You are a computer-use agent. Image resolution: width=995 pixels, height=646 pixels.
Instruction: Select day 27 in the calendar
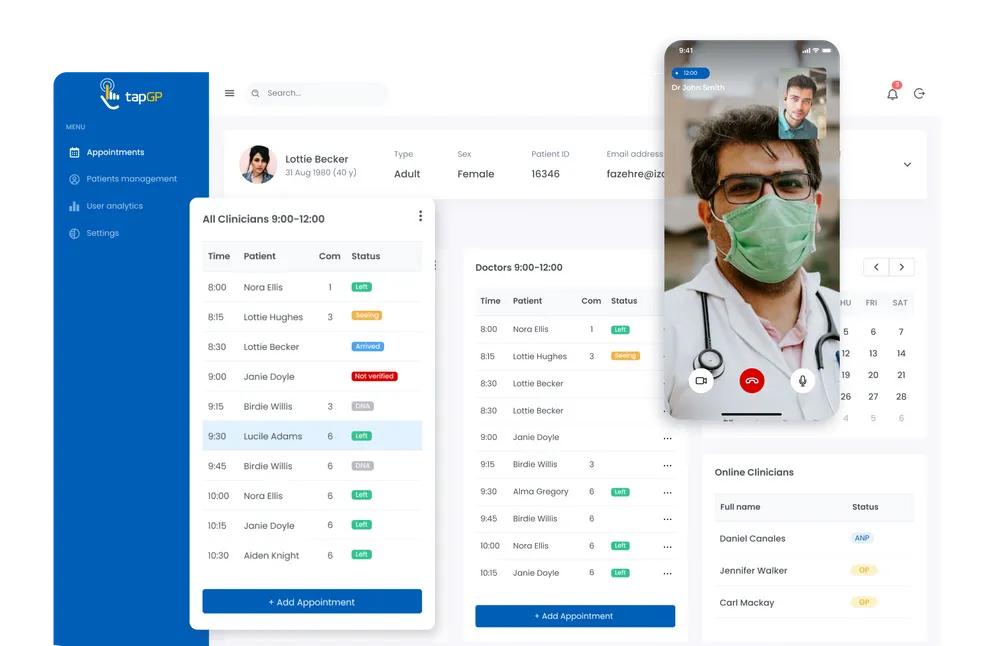pos(873,397)
